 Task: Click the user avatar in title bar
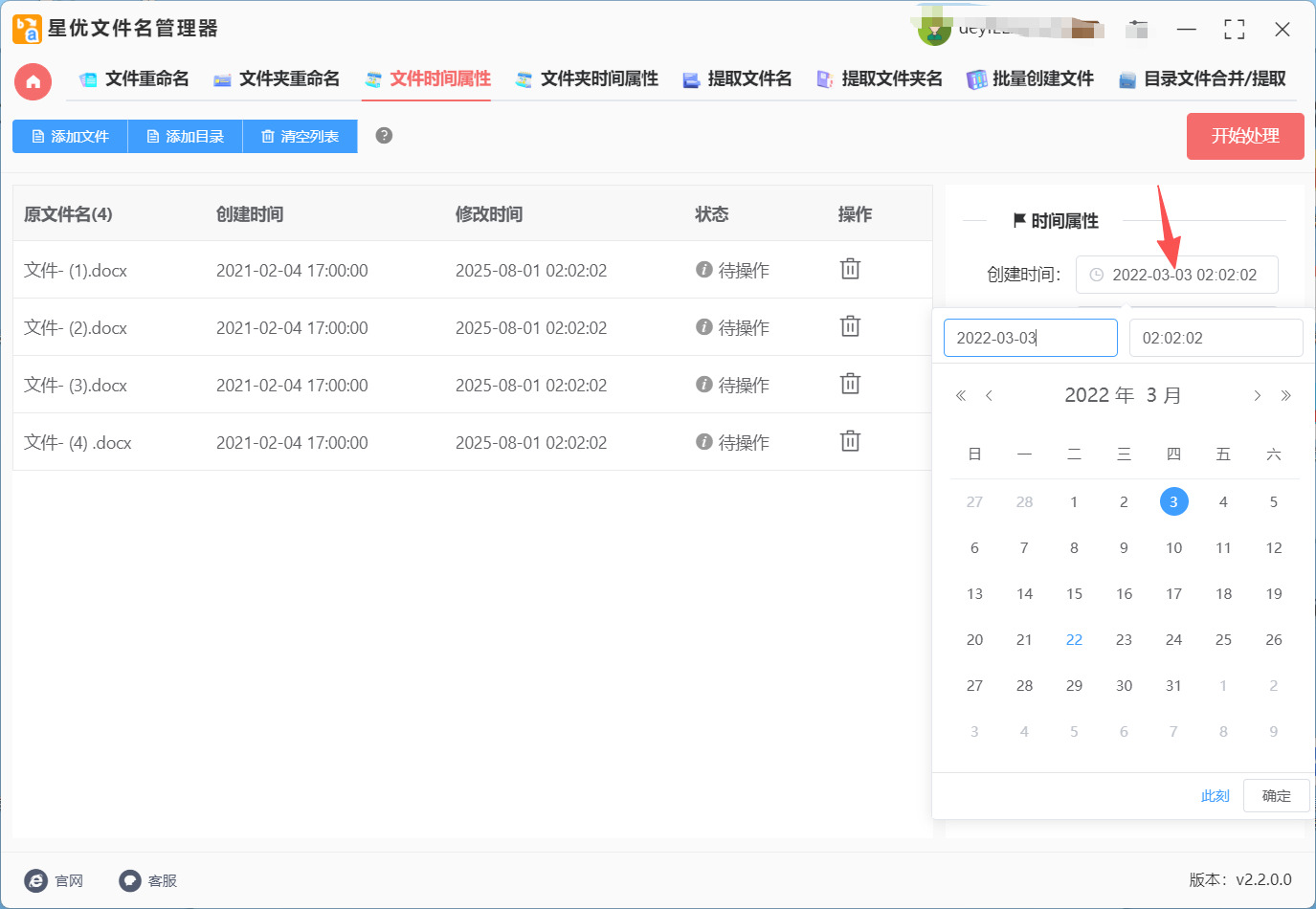pos(934,31)
